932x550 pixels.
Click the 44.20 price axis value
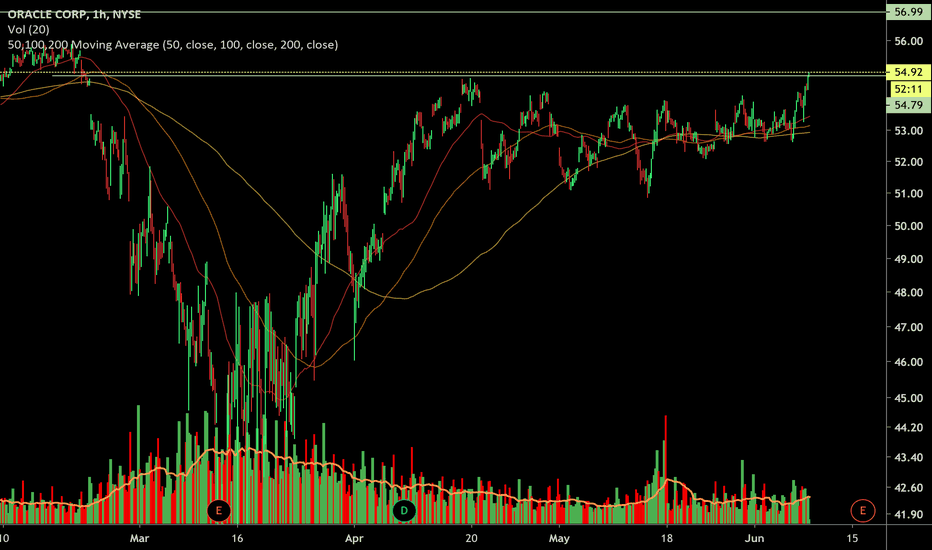[909, 428]
